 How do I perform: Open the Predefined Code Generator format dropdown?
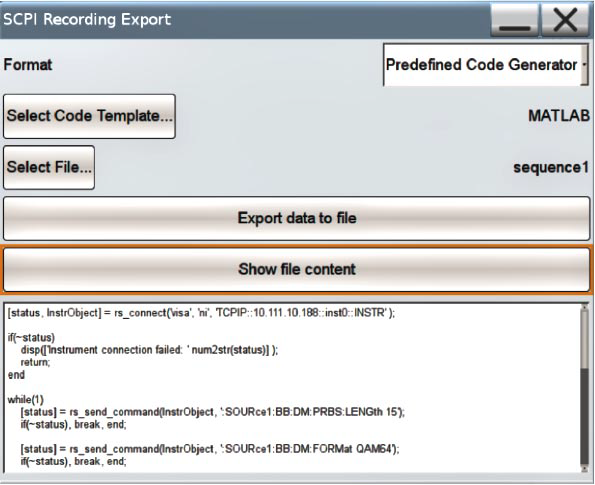coord(485,65)
